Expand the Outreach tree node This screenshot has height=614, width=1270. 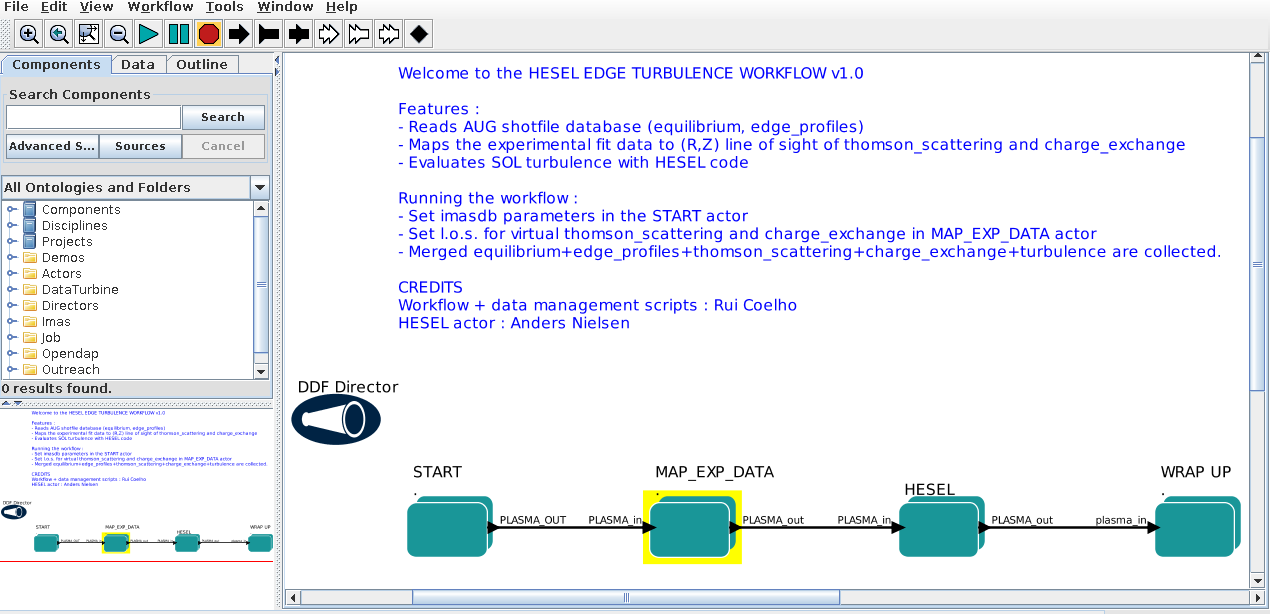click(11, 370)
